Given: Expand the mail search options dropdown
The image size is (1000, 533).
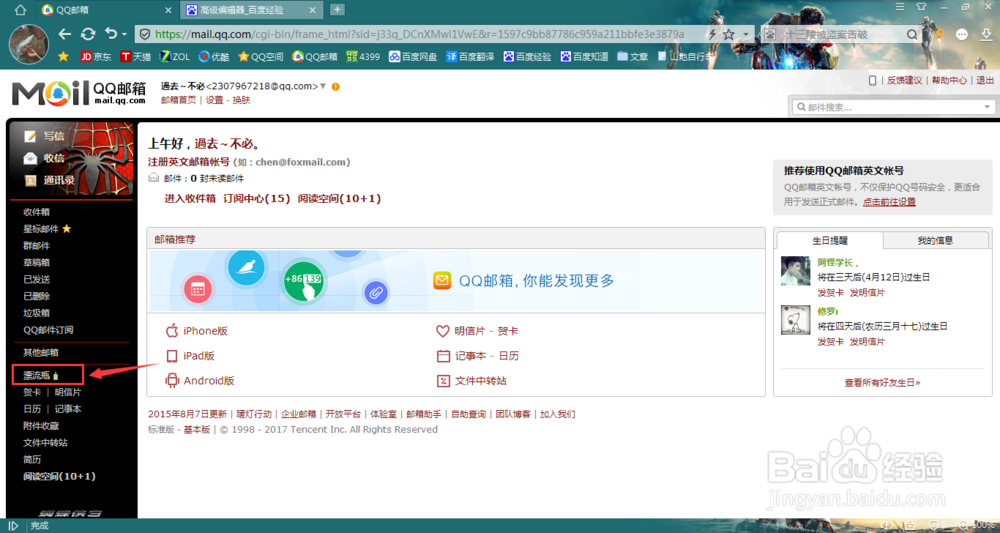Looking at the screenshot, I should coord(988,107).
